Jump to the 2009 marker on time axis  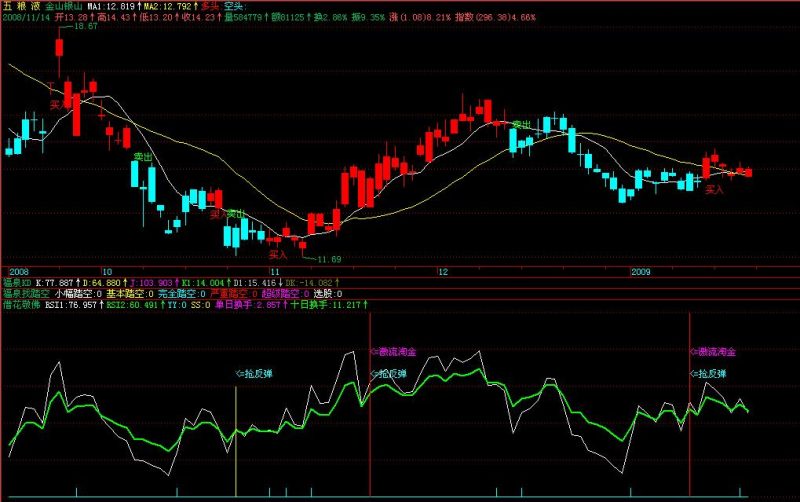[x=641, y=272]
